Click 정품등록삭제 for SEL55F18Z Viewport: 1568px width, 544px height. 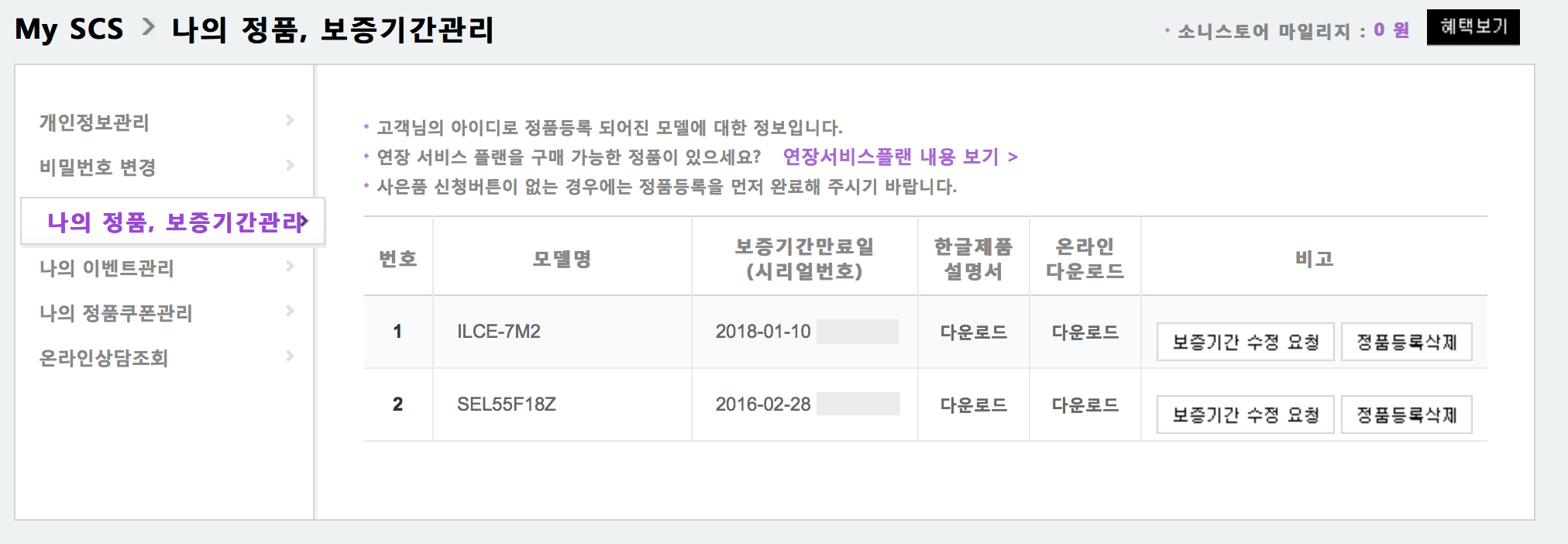click(x=1406, y=415)
